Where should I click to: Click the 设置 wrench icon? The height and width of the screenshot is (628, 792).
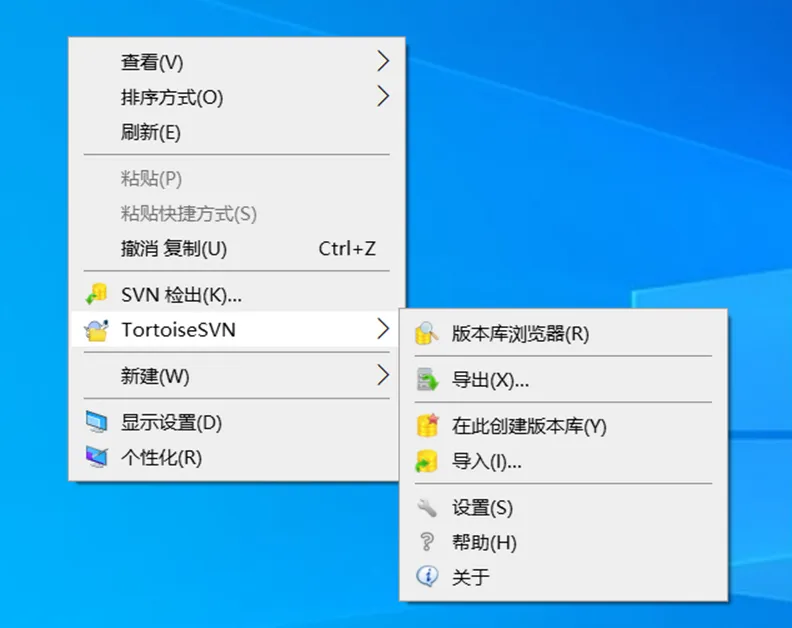pyautogui.click(x=427, y=507)
